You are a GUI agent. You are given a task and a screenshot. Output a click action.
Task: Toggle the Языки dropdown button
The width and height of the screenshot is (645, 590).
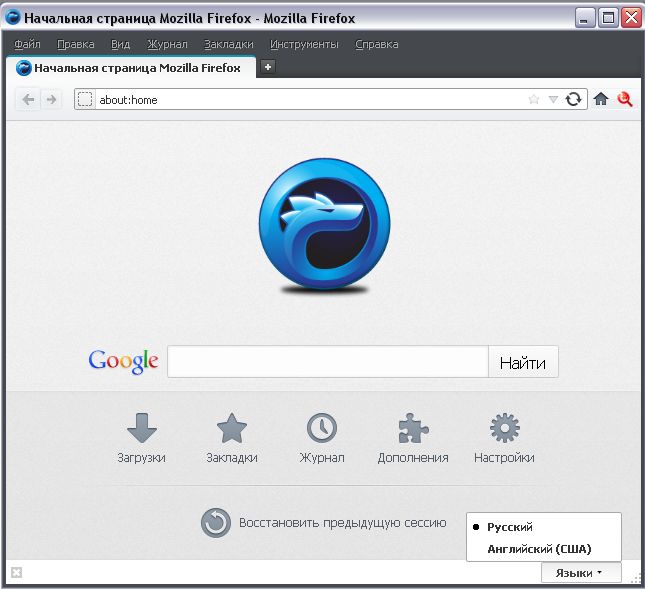(x=581, y=573)
